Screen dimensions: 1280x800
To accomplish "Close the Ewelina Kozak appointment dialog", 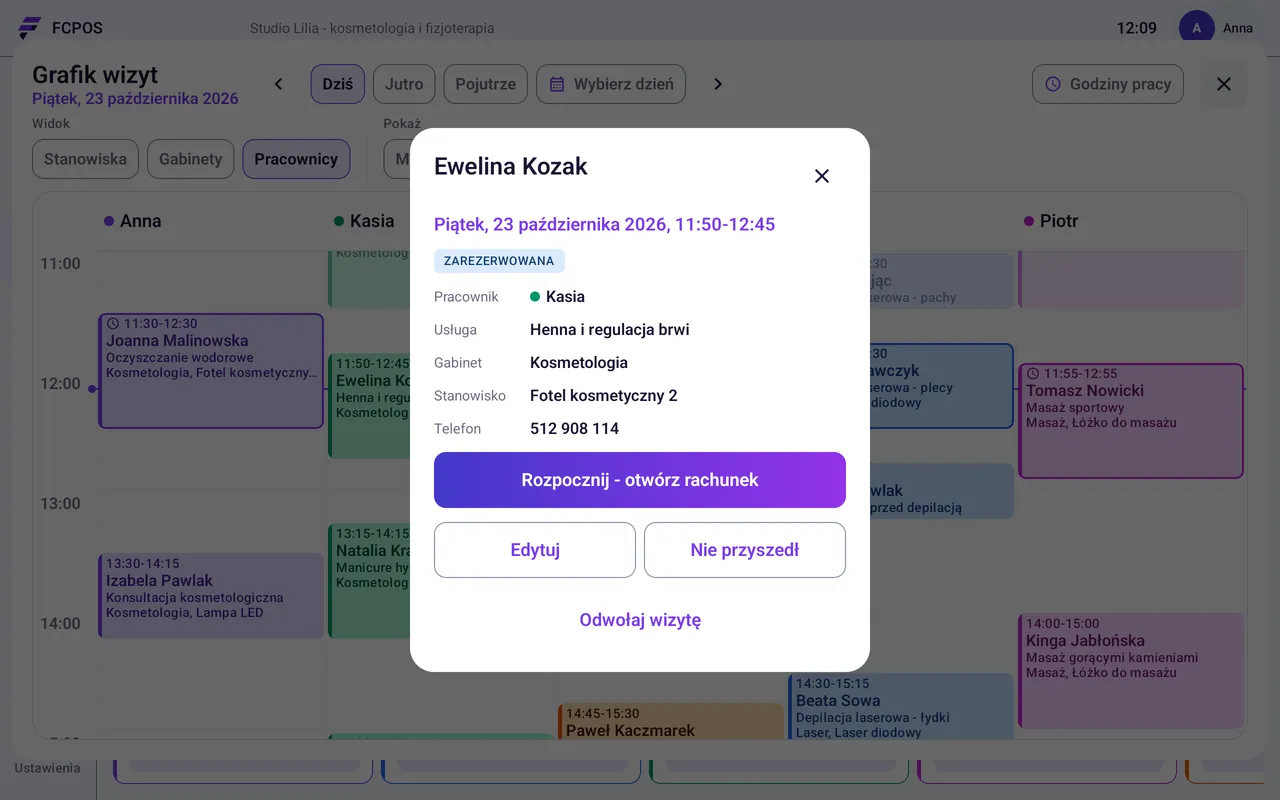I will pyautogui.click(x=822, y=176).
